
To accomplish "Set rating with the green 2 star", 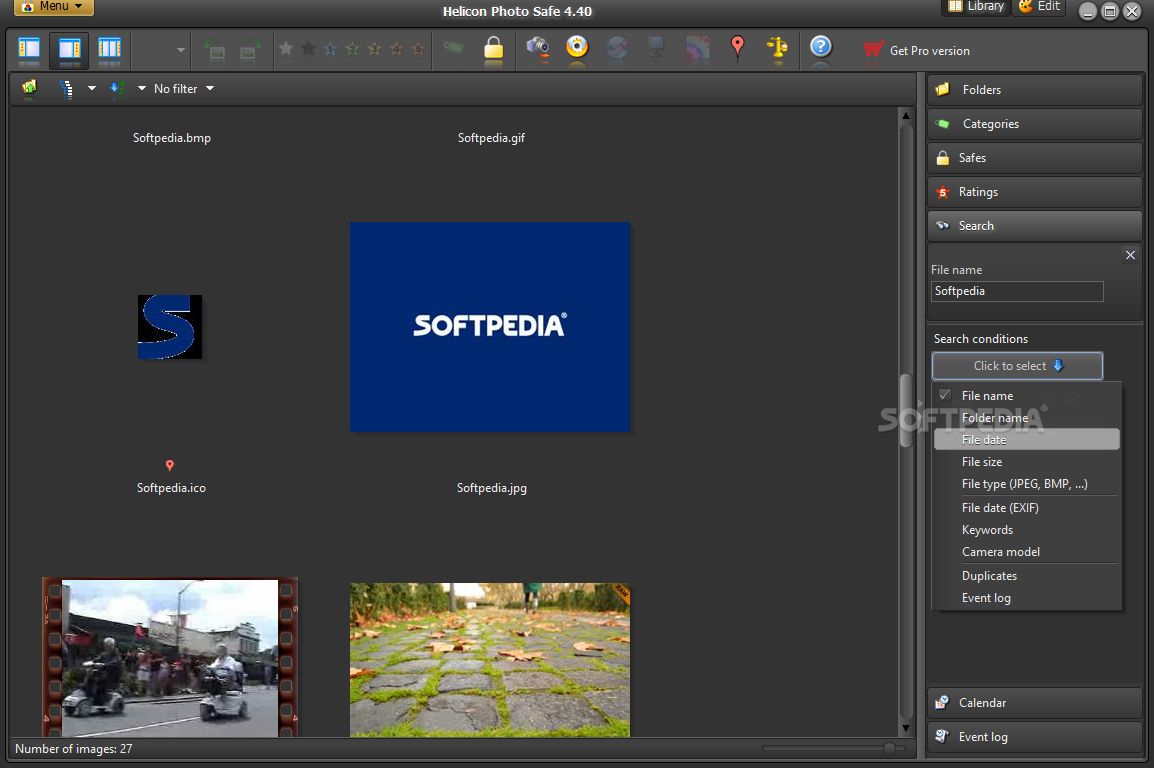I will click(x=353, y=49).
